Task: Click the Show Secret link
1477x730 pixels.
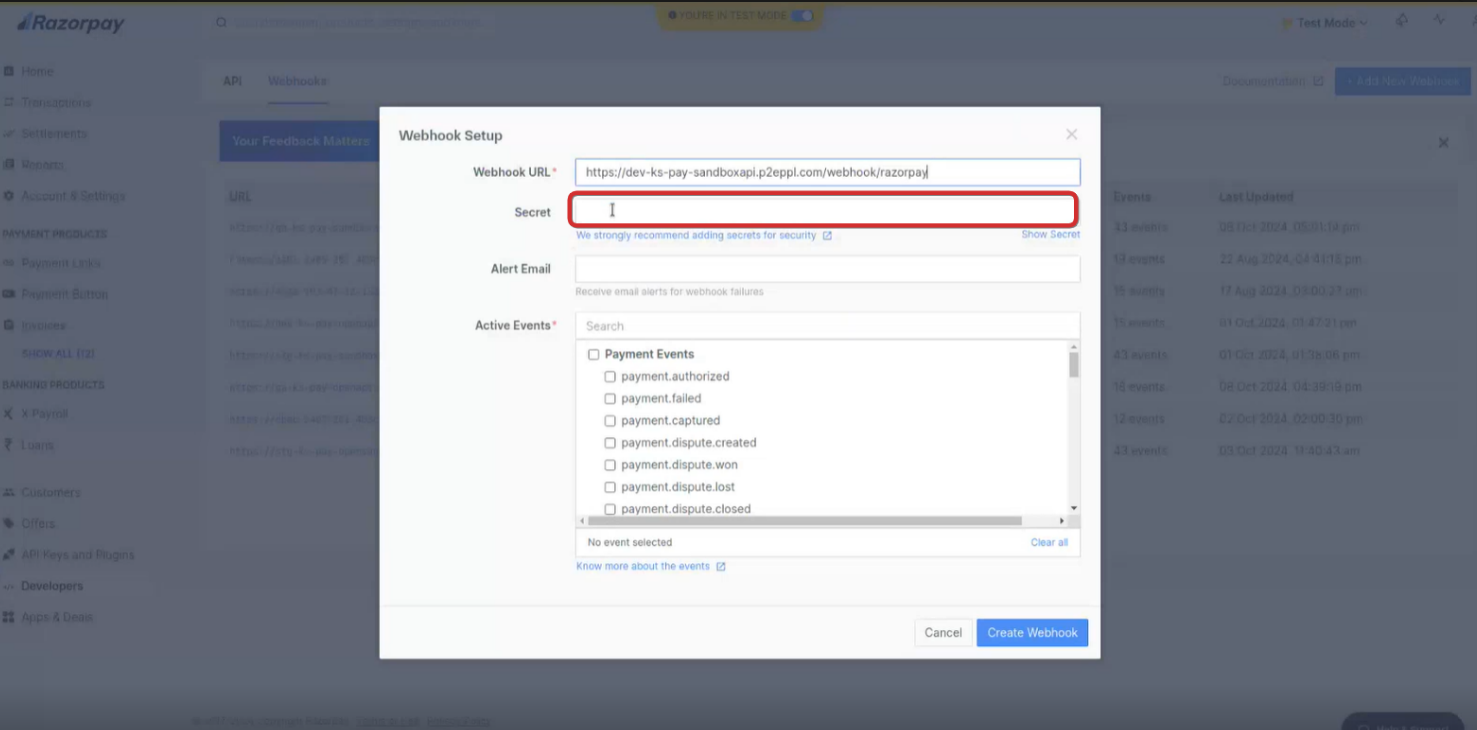Action: [x=1050, y=235]
